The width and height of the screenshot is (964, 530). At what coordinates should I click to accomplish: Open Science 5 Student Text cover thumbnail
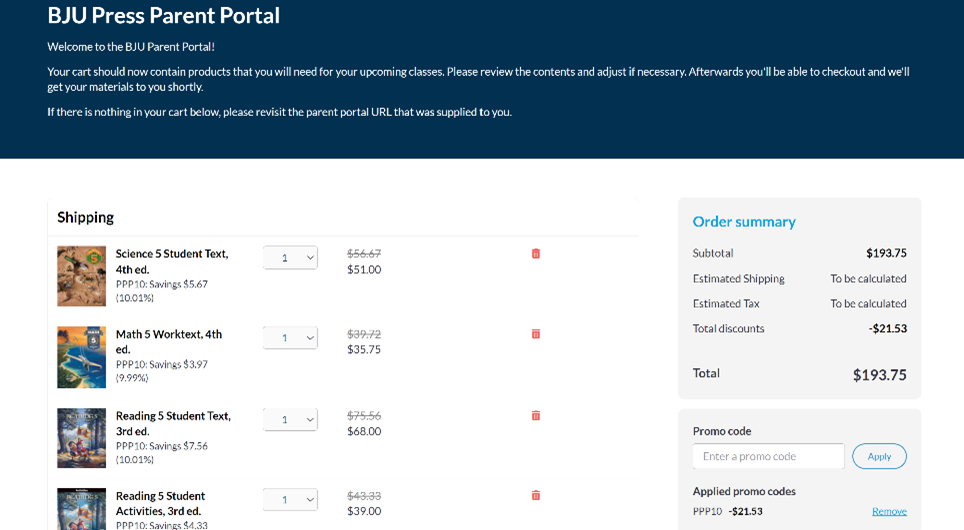pyautogui.click(x=82, y=276)
